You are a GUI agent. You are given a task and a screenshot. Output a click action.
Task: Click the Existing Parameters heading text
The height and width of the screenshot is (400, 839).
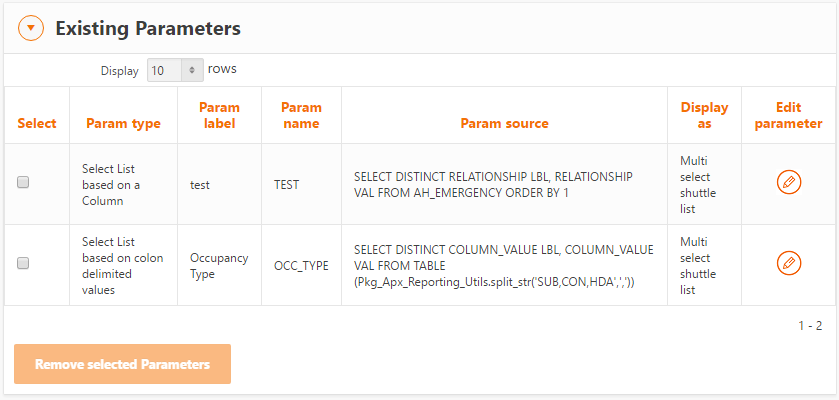(148, 29)
